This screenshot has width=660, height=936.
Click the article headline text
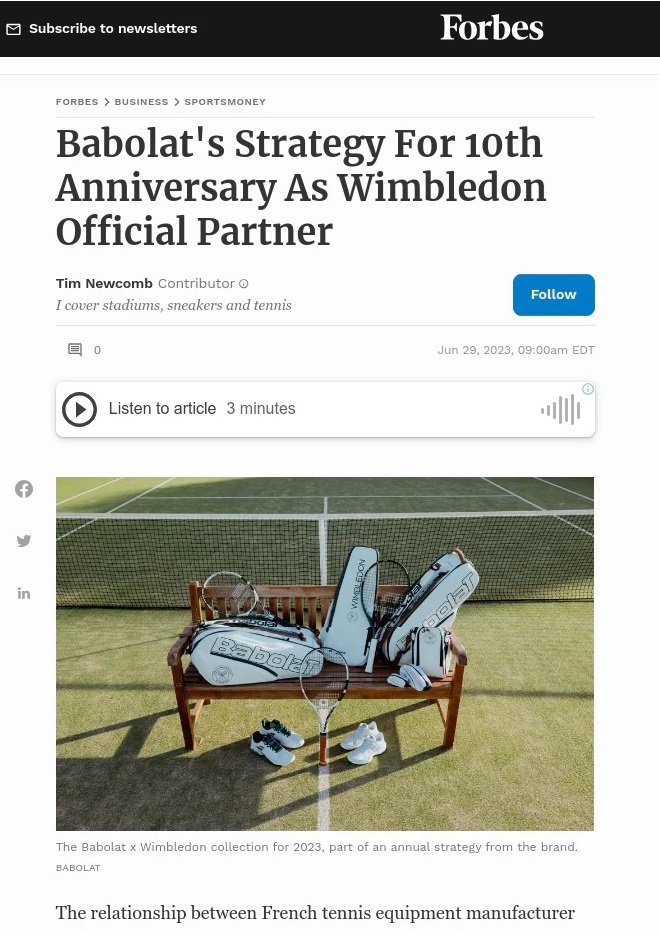(301, 187)
